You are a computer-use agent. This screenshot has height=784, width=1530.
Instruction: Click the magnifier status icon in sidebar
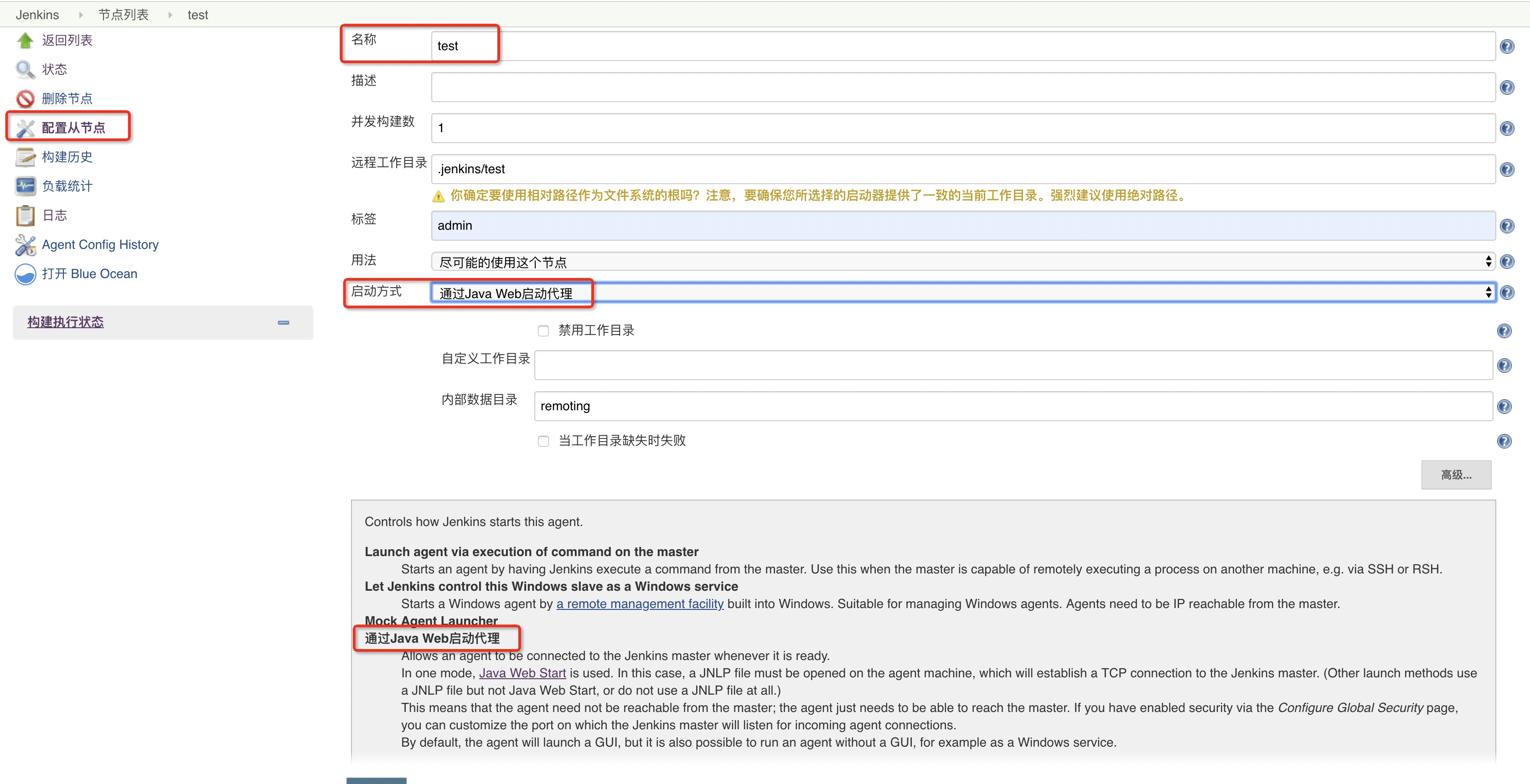point(25,69)
